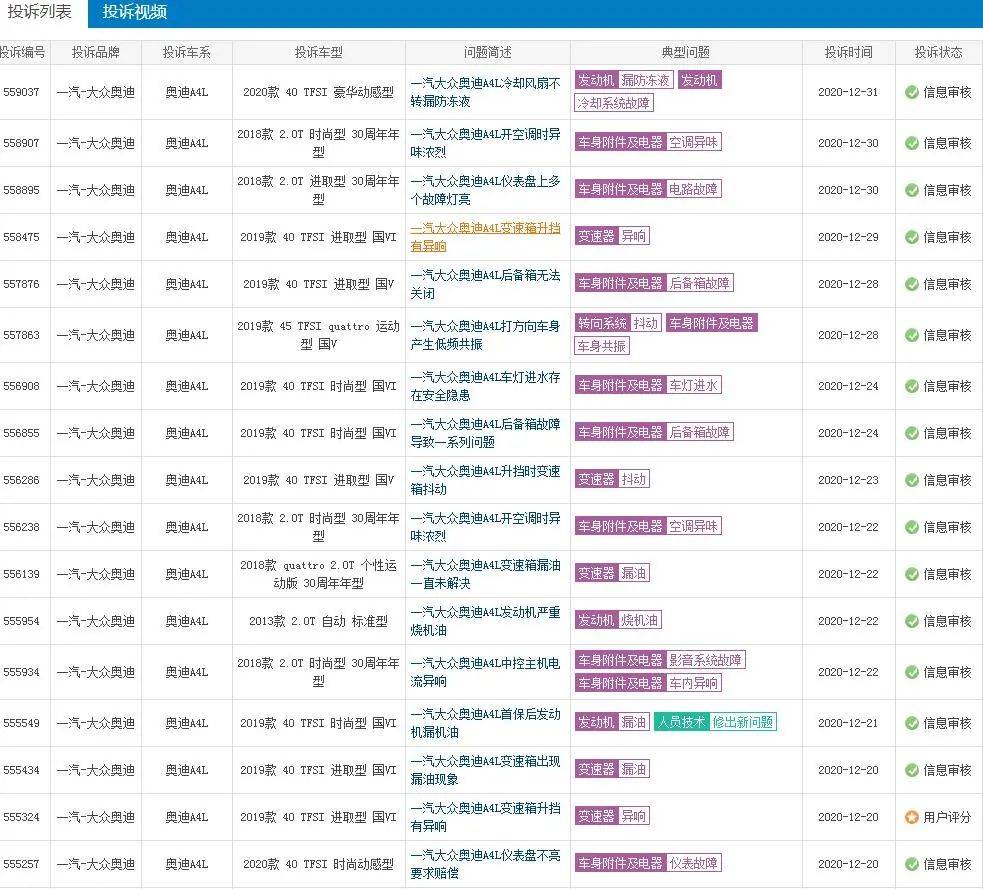The image size is (983, 889).
Task: Click the 投诉时间 column header
Action: tap(847, 52)
